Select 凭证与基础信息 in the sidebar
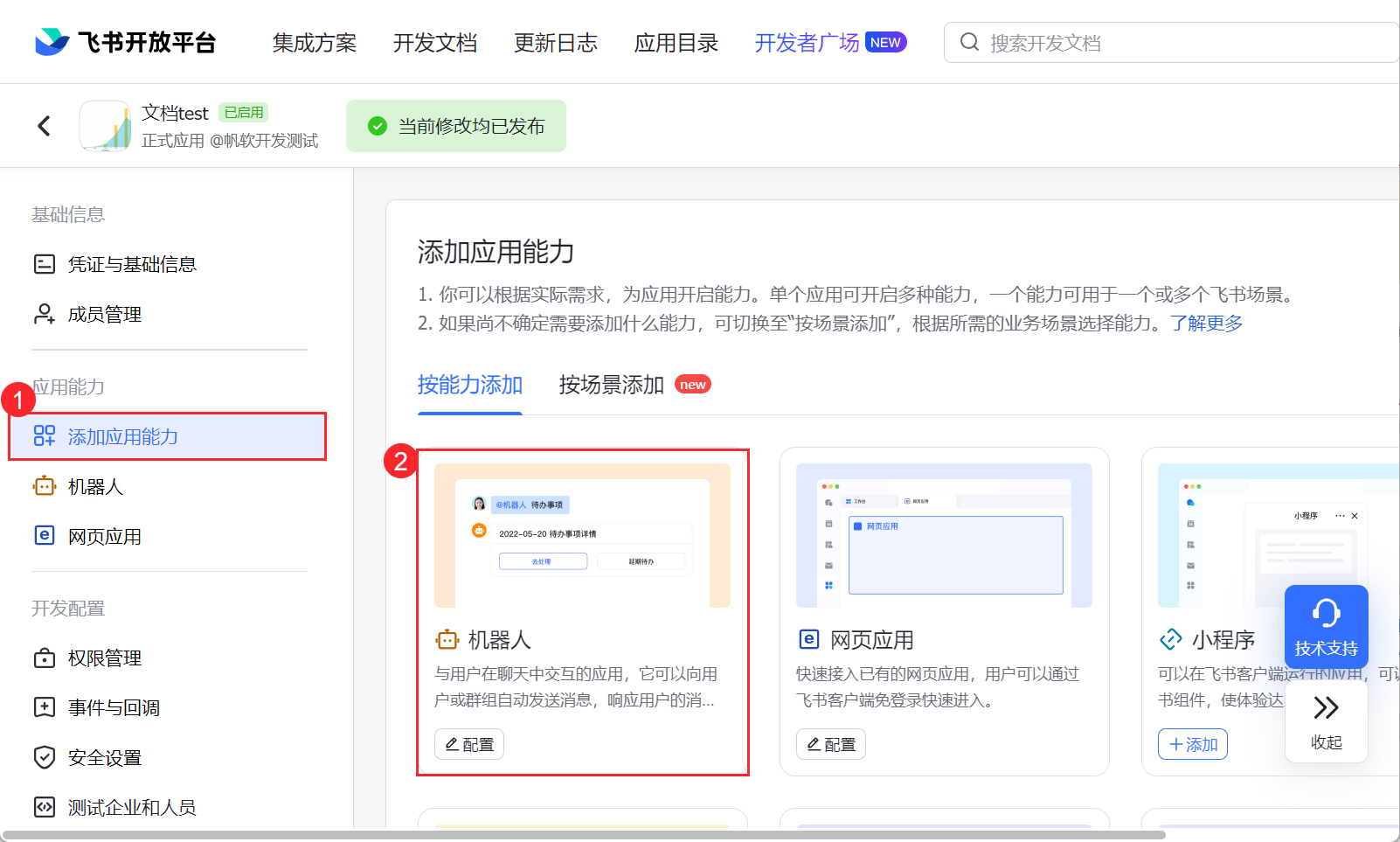 [133, 264]
